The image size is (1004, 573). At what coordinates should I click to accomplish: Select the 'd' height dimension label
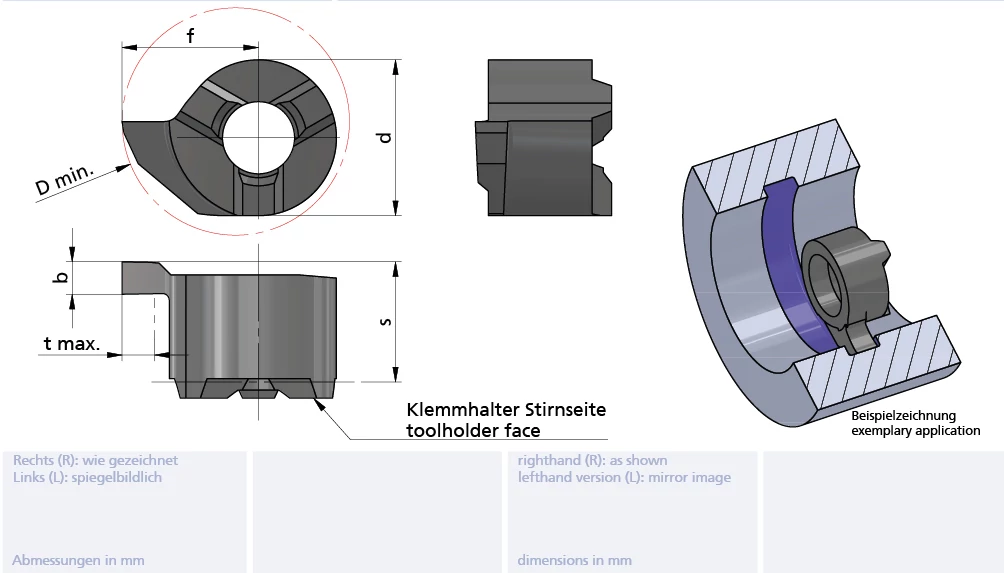tap(384, 137)
